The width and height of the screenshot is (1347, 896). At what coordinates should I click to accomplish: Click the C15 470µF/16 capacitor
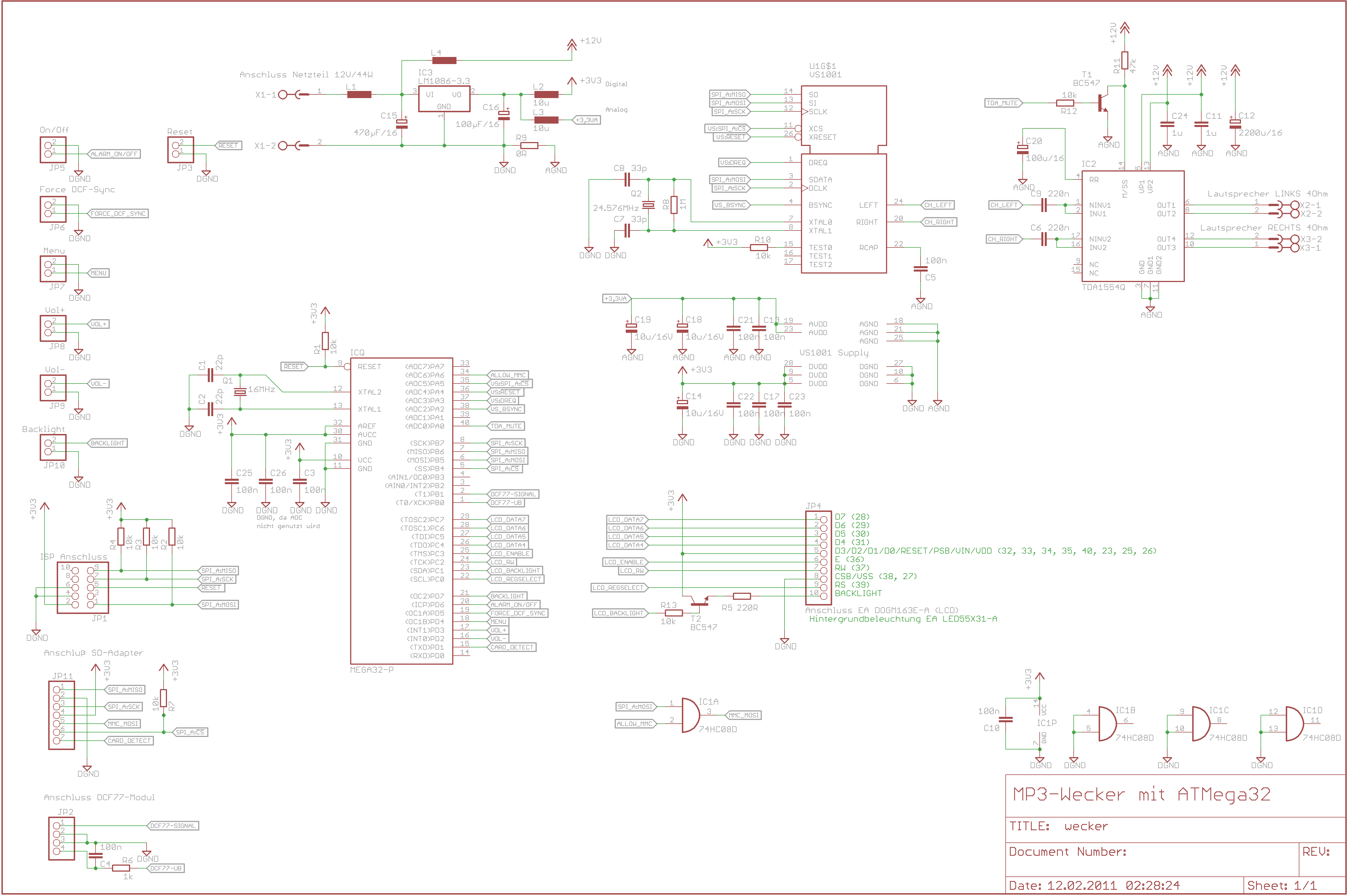402,123
